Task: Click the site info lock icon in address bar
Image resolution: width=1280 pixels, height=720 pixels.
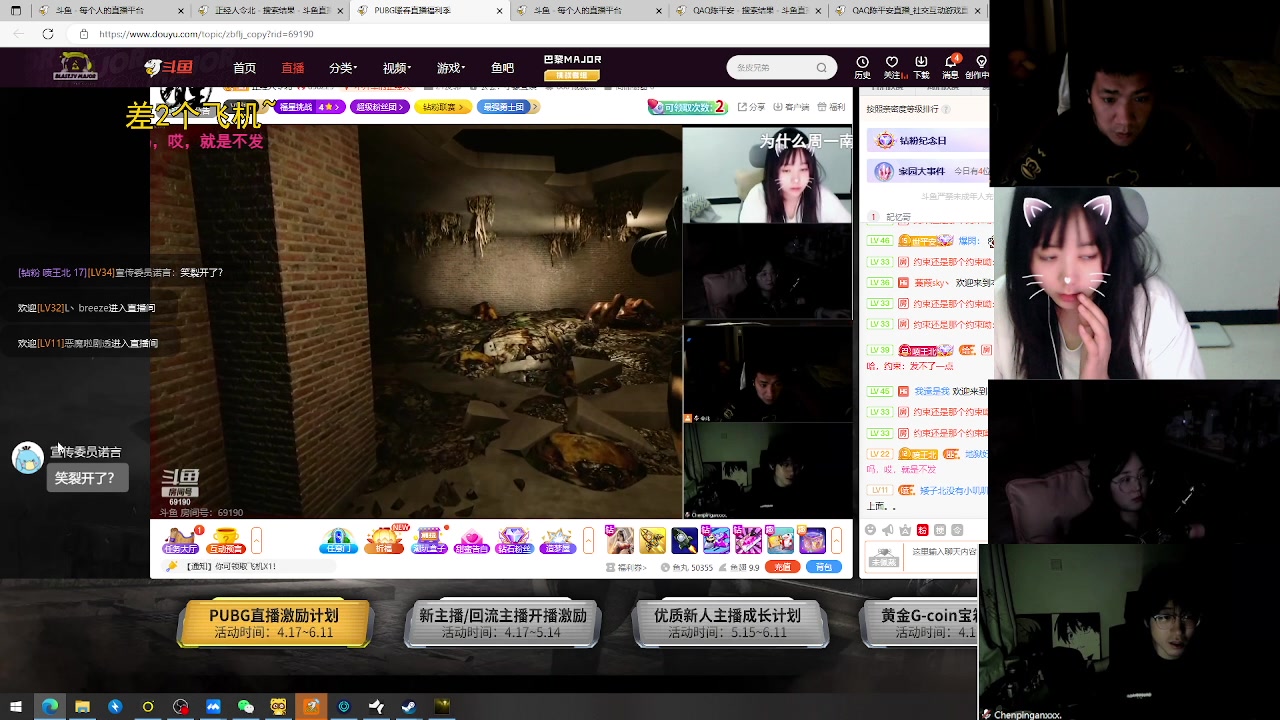Action: pyautogui.click(x=84, y=34)
